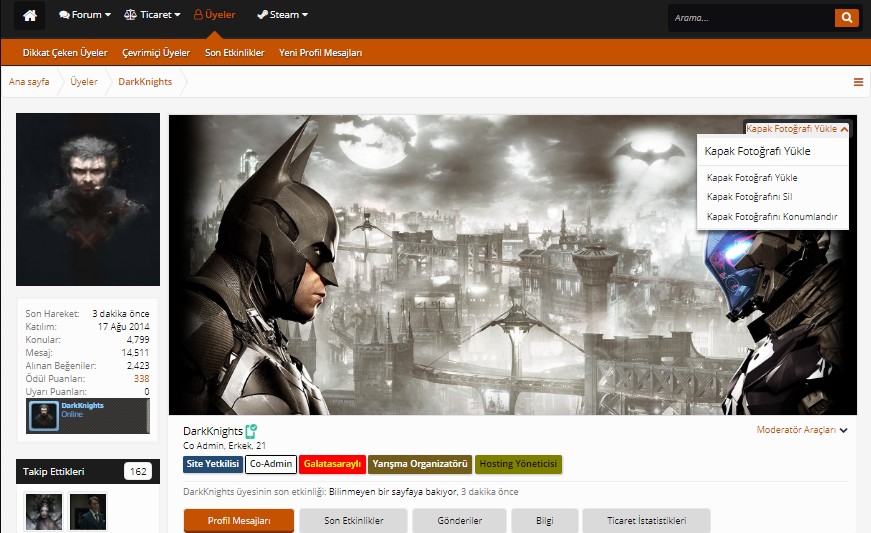Click the Ödül Puanları value 338

(x=141, y=379)
